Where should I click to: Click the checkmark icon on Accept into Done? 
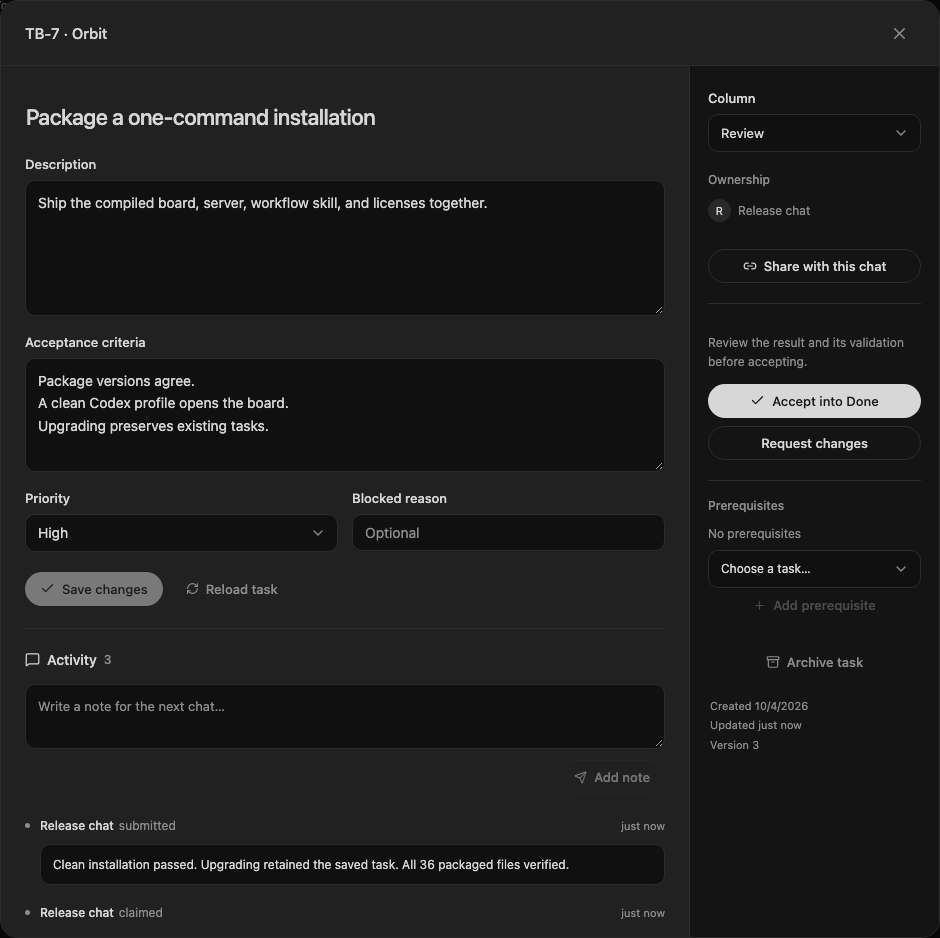click(x=757, y=400)
